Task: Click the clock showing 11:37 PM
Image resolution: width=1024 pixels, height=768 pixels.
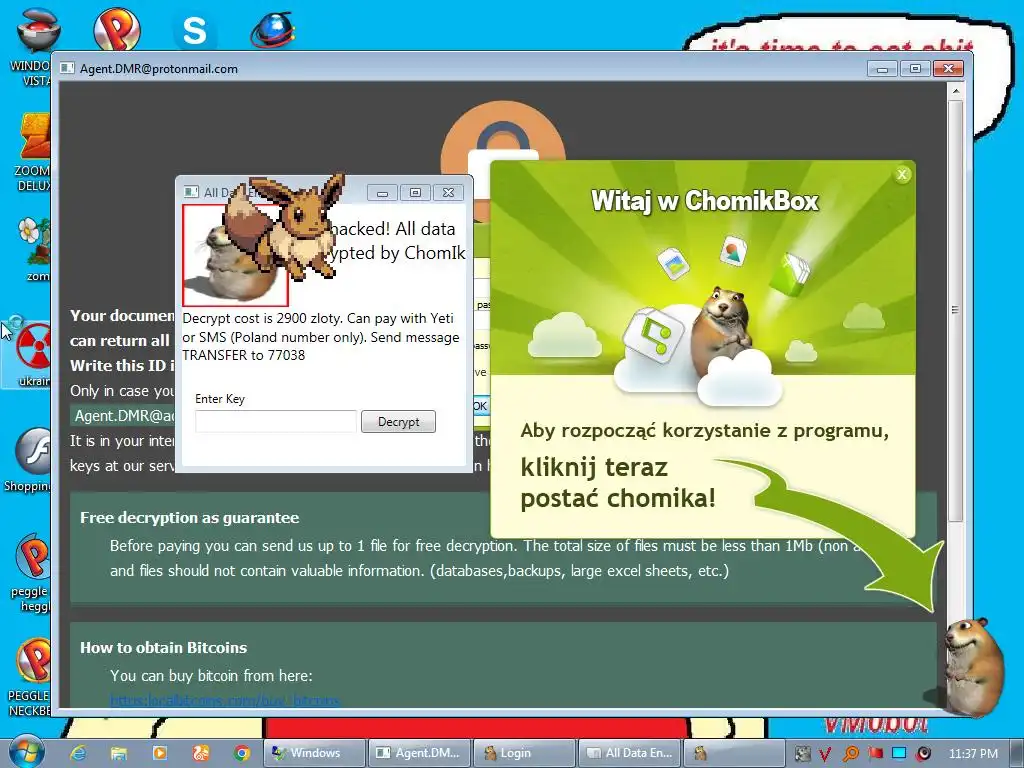Action: click(x=973, y=754)
